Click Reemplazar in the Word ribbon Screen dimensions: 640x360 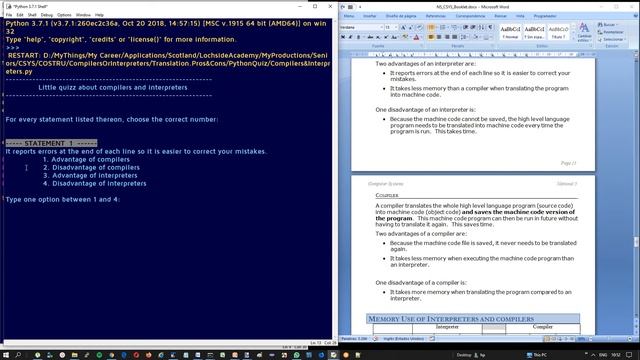611,32
